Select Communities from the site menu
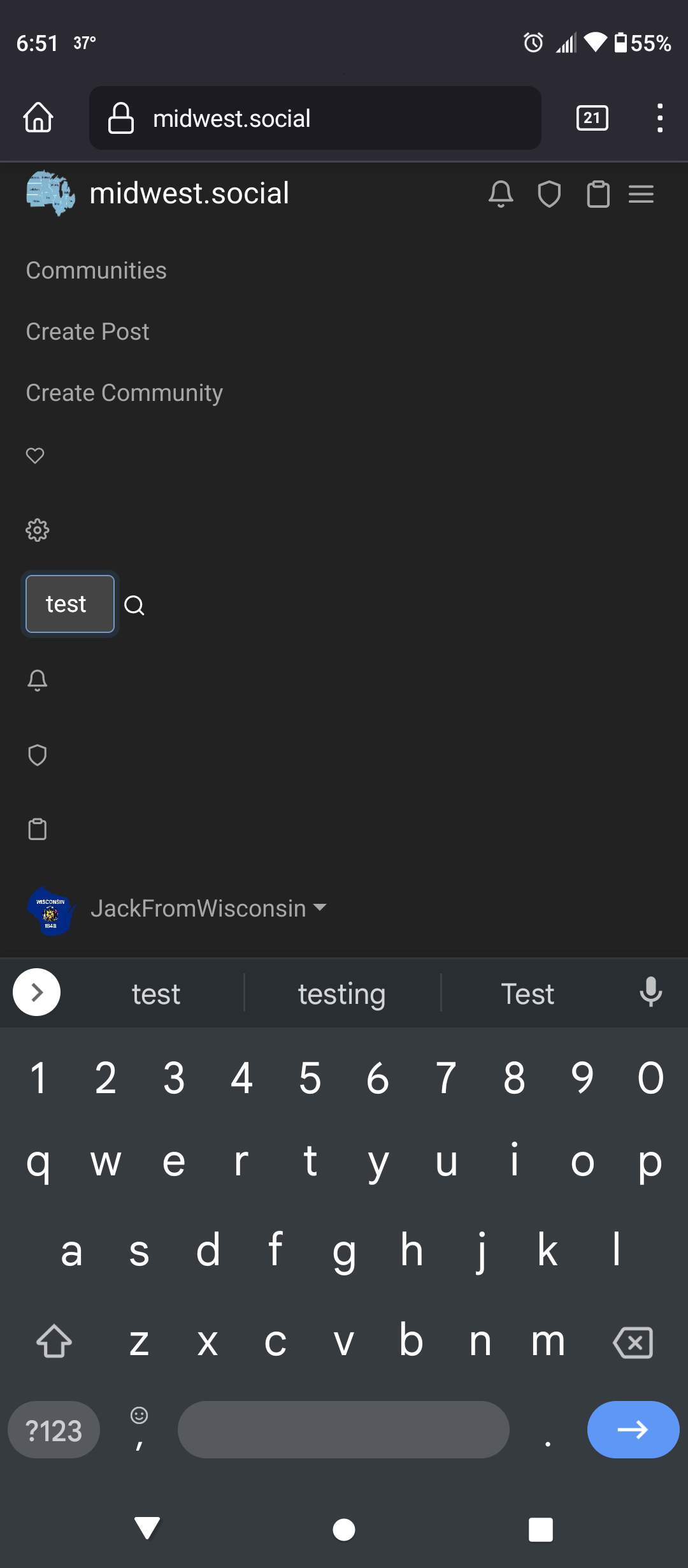Image resolution: width=688 pixels, height=1568 pixels. coord(96,270)
